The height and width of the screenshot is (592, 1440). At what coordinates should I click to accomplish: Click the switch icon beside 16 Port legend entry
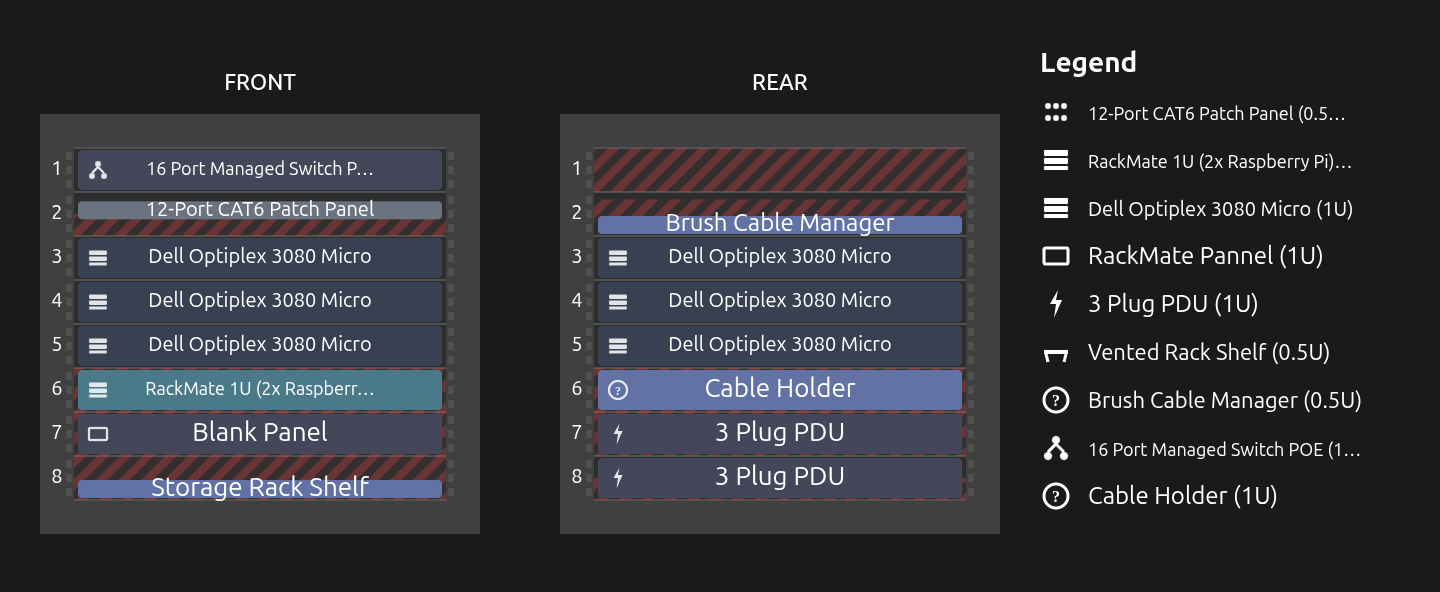1056,450
